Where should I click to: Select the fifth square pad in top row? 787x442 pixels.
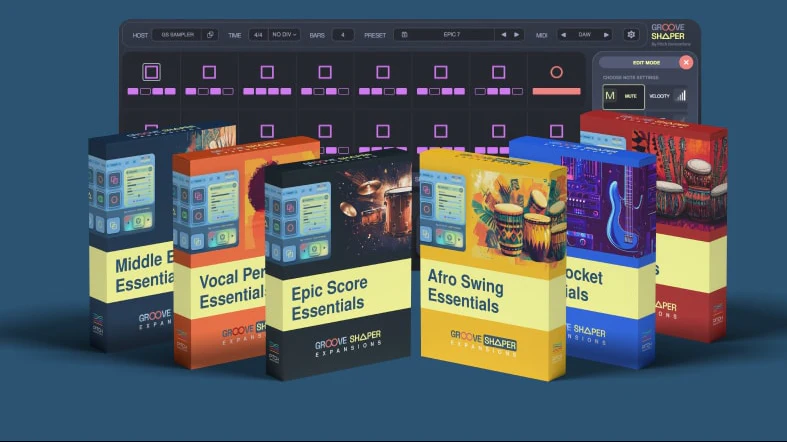pos(382,72)
